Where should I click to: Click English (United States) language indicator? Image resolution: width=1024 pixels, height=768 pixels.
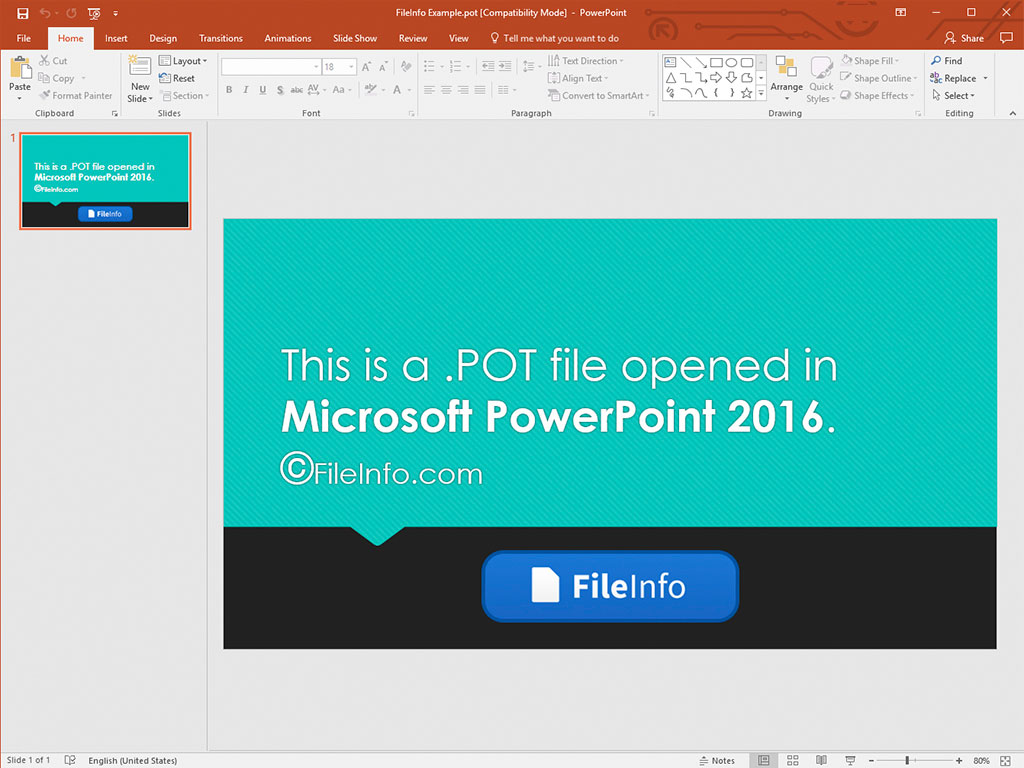click(133, 760)
